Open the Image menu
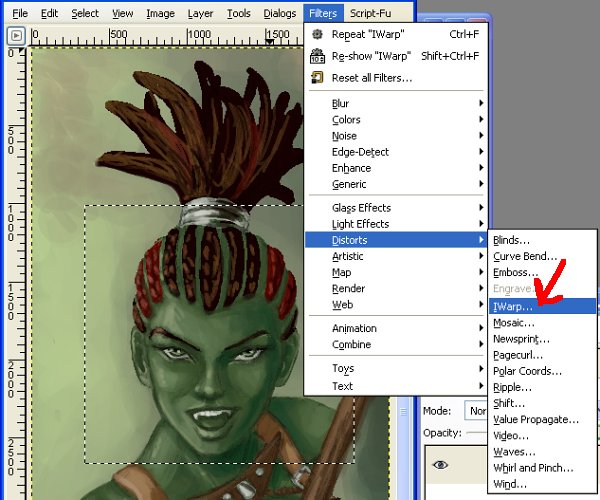The width and height of the screenshot is (600, 500). pos(160,13)
